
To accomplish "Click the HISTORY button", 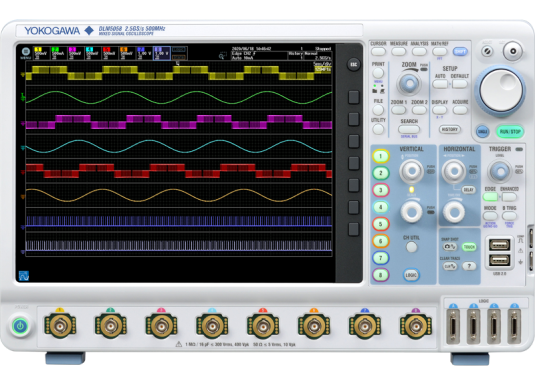I will click(x=449, y=129).
